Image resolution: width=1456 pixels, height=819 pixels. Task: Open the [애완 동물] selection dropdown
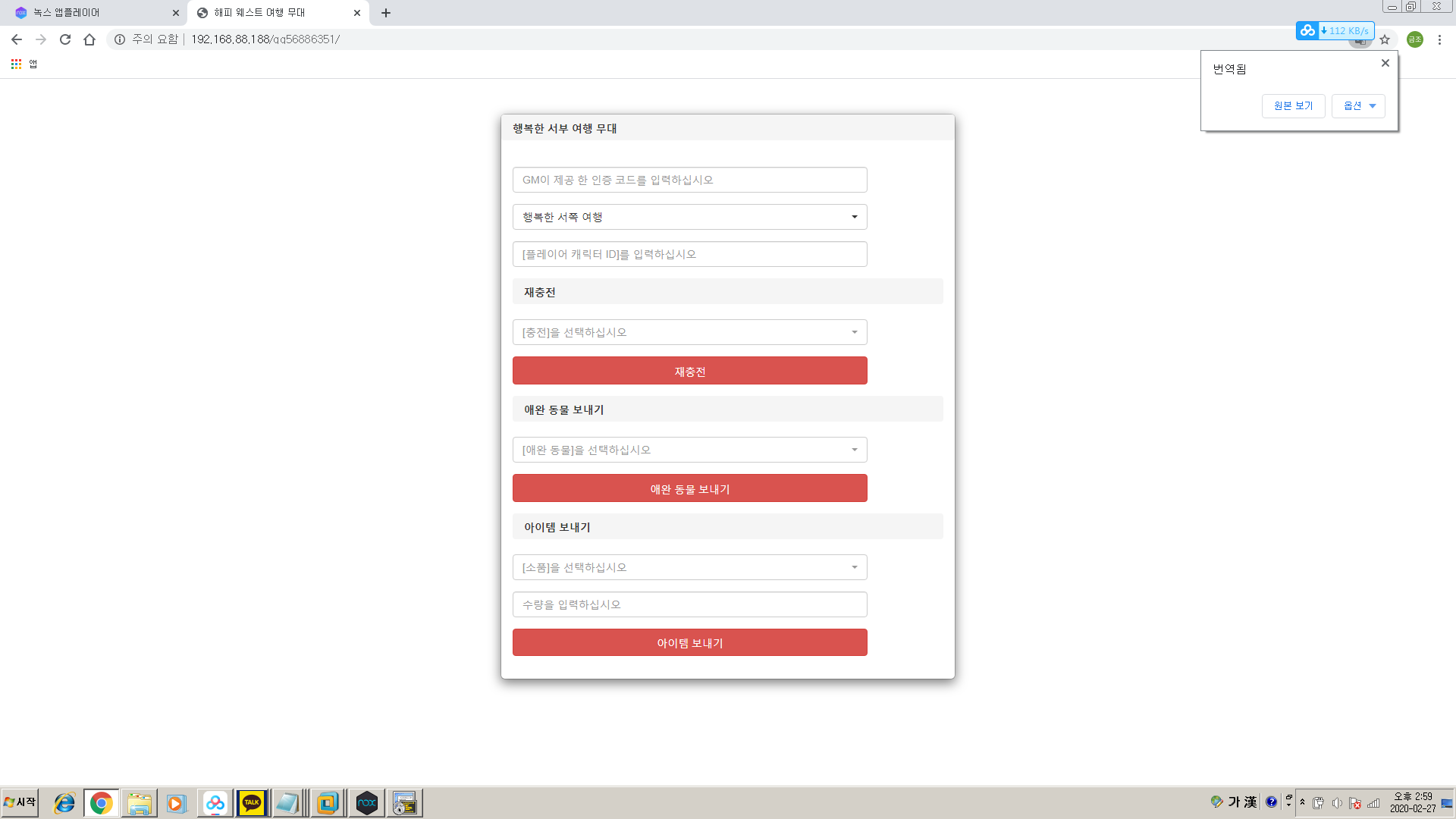[x=689, y=450]
